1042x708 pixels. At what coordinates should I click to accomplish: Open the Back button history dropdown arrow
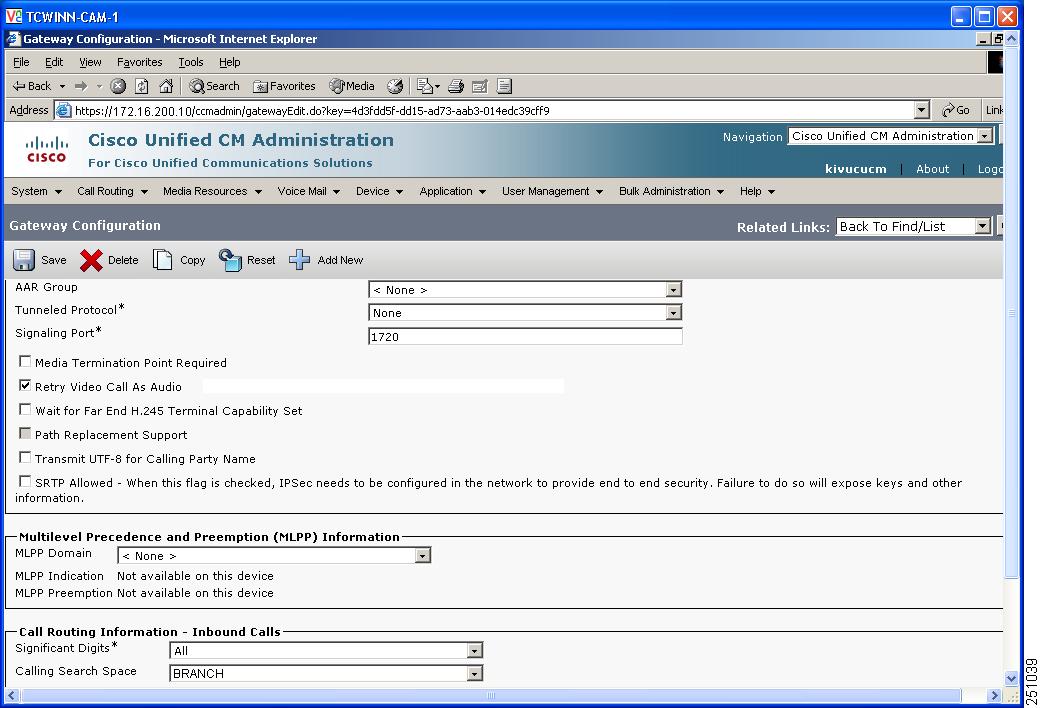[62, 86]
